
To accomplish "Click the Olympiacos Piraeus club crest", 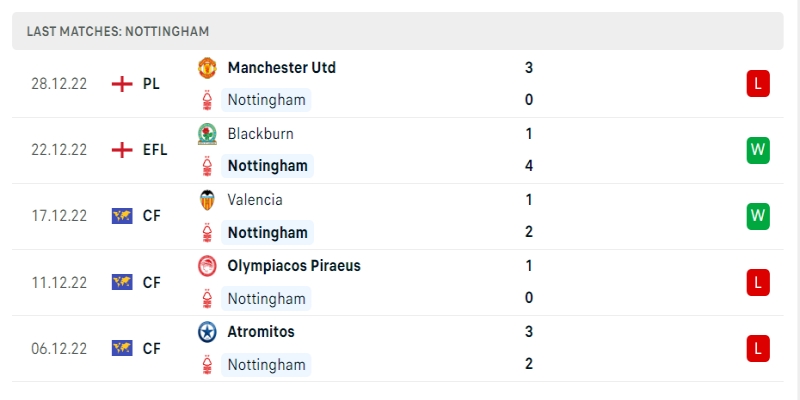I will tap(207, 266).
